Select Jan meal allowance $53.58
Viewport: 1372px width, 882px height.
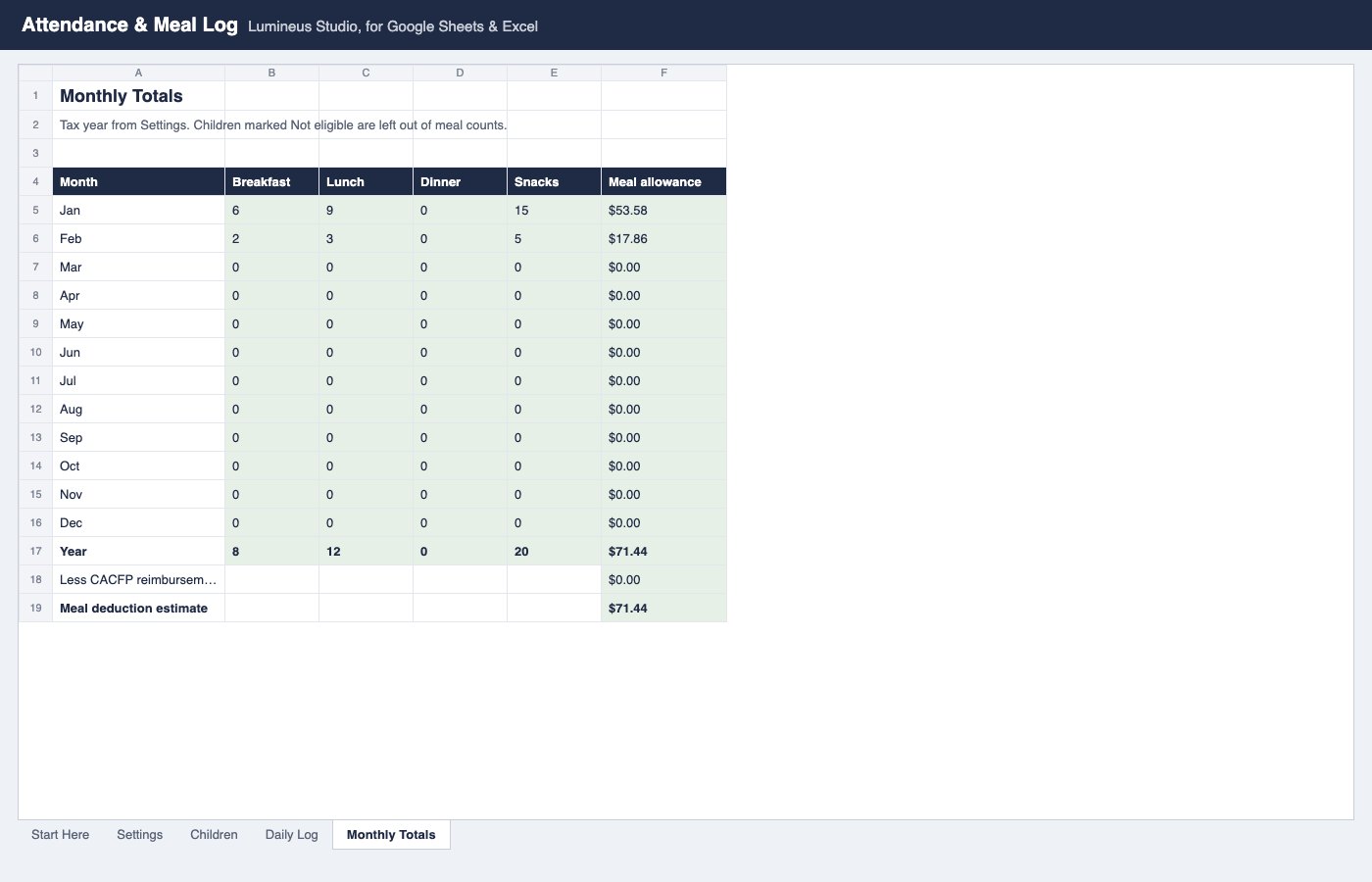(663, 211)
